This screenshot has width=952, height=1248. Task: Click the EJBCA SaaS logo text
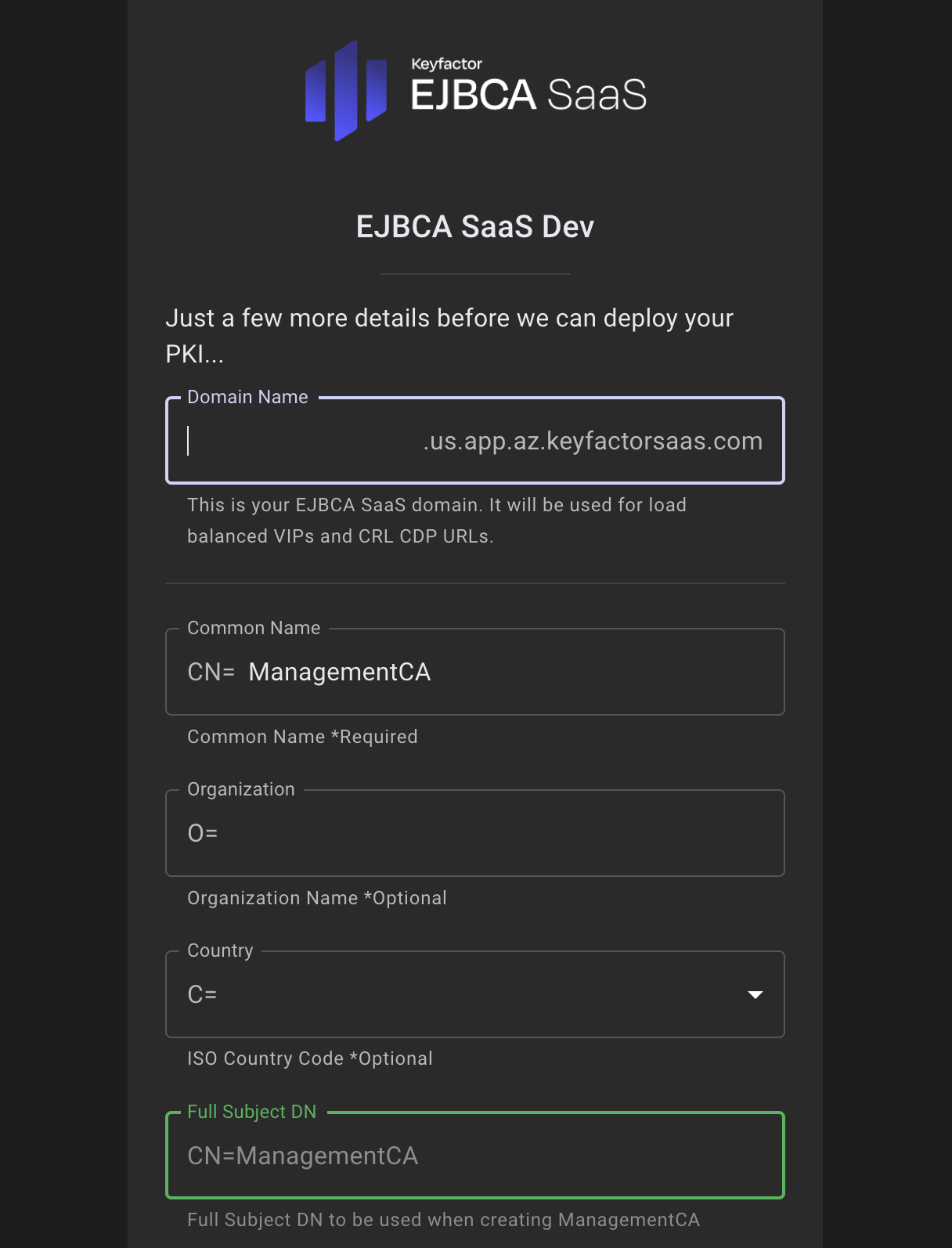(528, 94)
